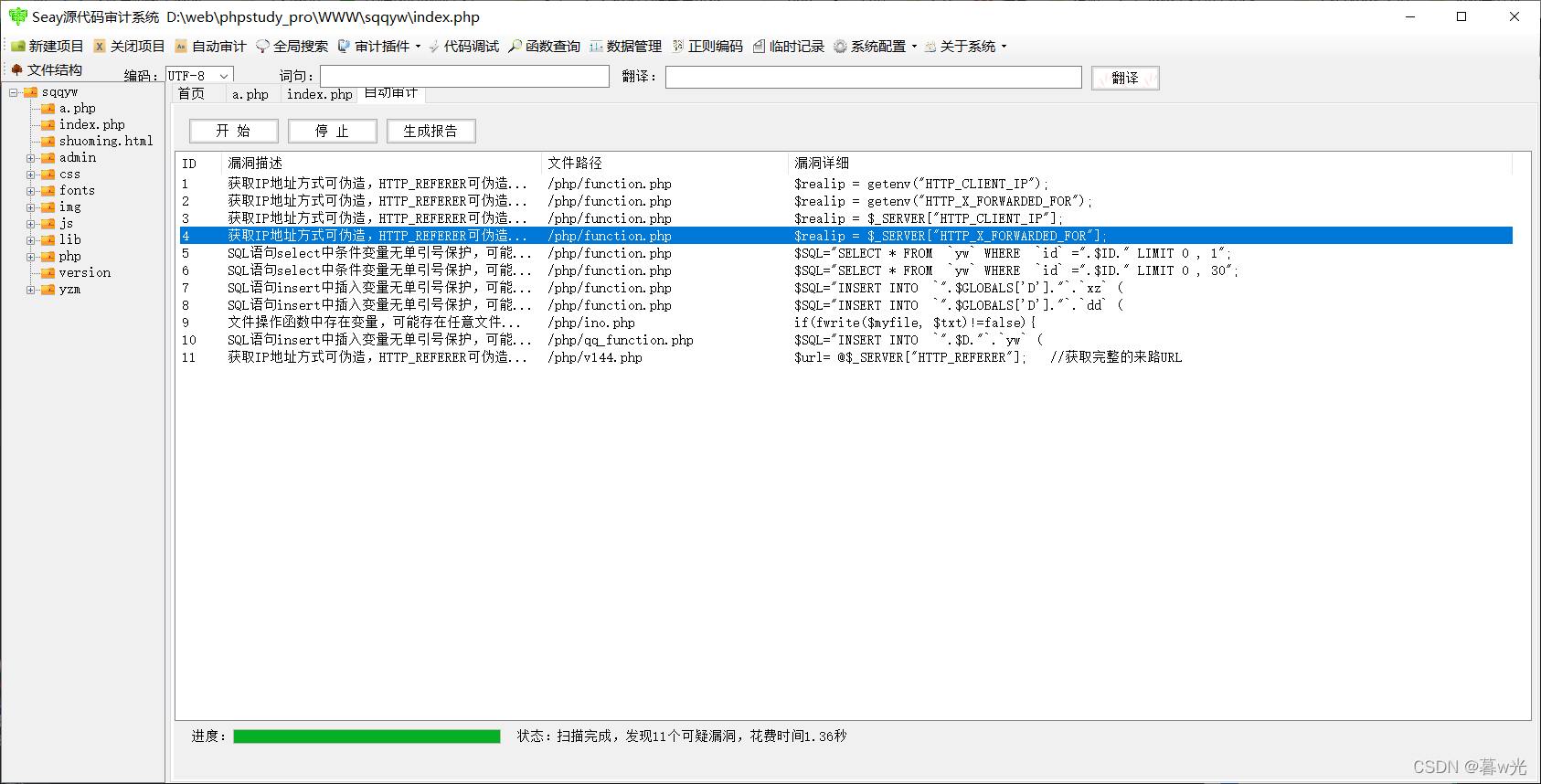Switch to the a.php tab
Screen dimensions: 1541x784
250,94
